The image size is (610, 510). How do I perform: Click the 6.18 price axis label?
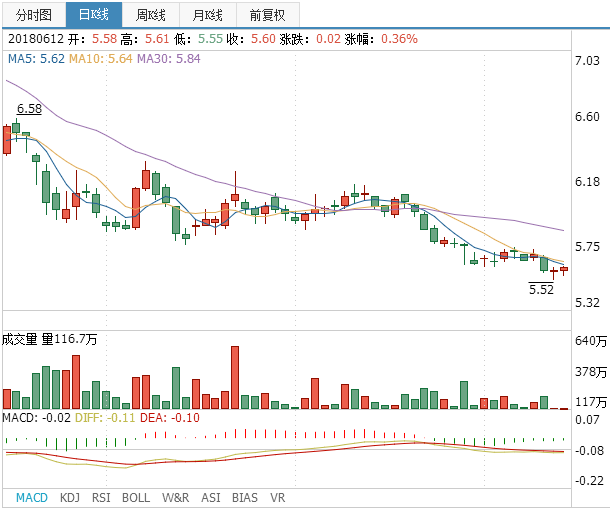[x=587, y=182]
